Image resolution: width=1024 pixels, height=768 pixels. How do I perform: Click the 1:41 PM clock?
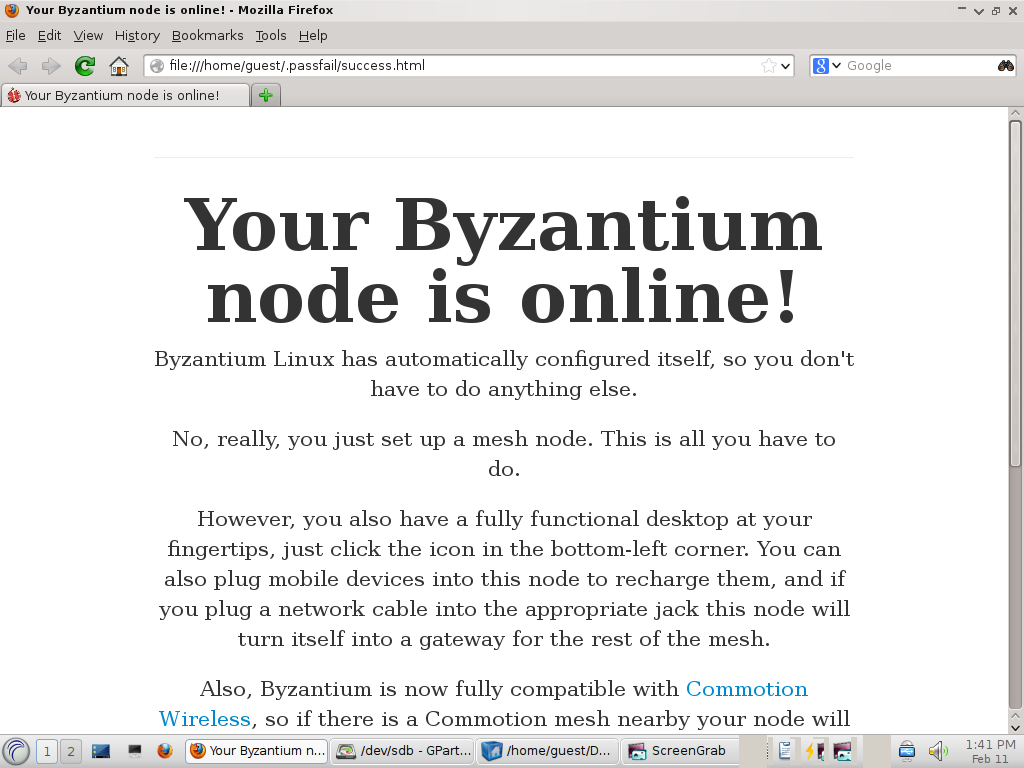pos(990,744)
